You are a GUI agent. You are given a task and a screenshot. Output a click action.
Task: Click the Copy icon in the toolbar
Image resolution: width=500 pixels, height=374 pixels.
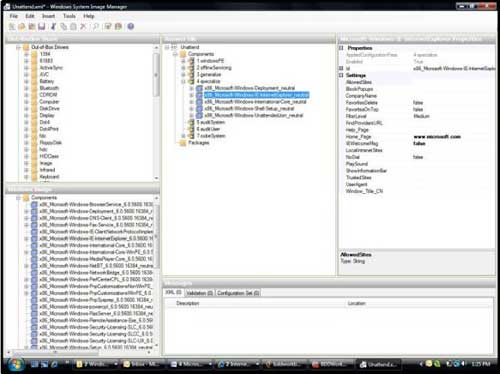[x=63, y=27]
